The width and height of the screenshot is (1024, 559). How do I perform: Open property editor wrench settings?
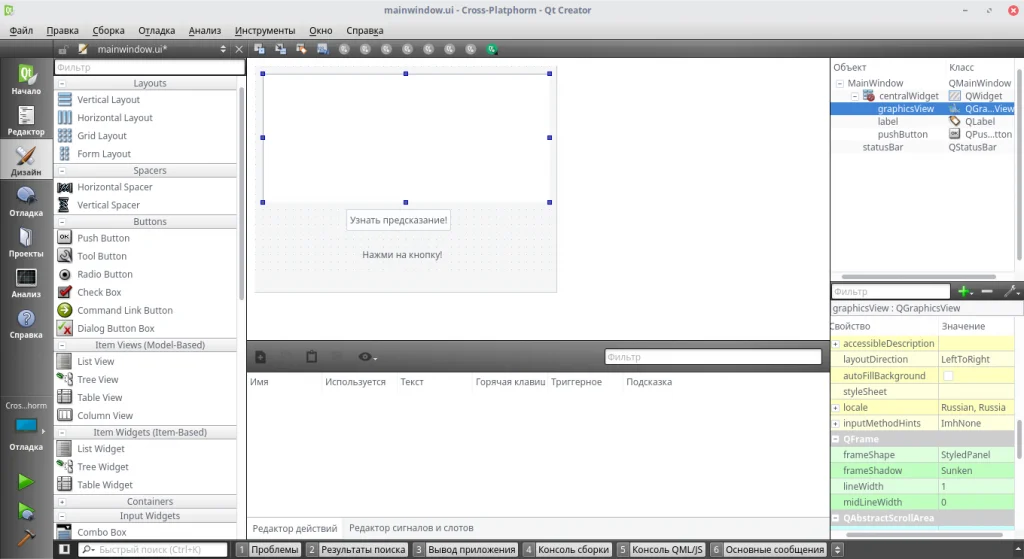pos(1012,291)
